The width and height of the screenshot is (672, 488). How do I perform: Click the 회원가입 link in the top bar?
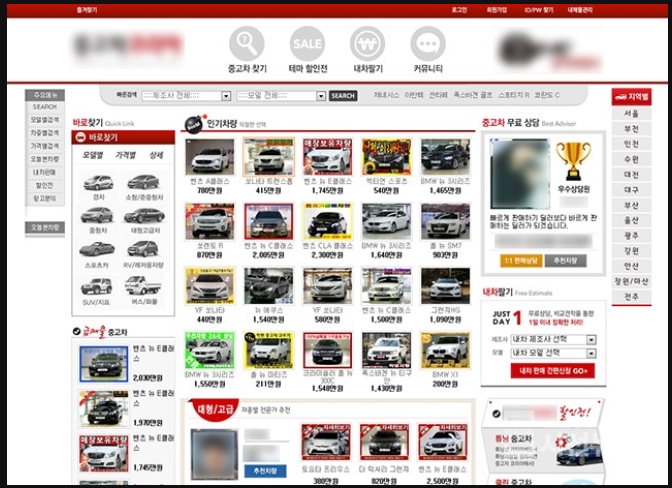(x=497, y=10)
